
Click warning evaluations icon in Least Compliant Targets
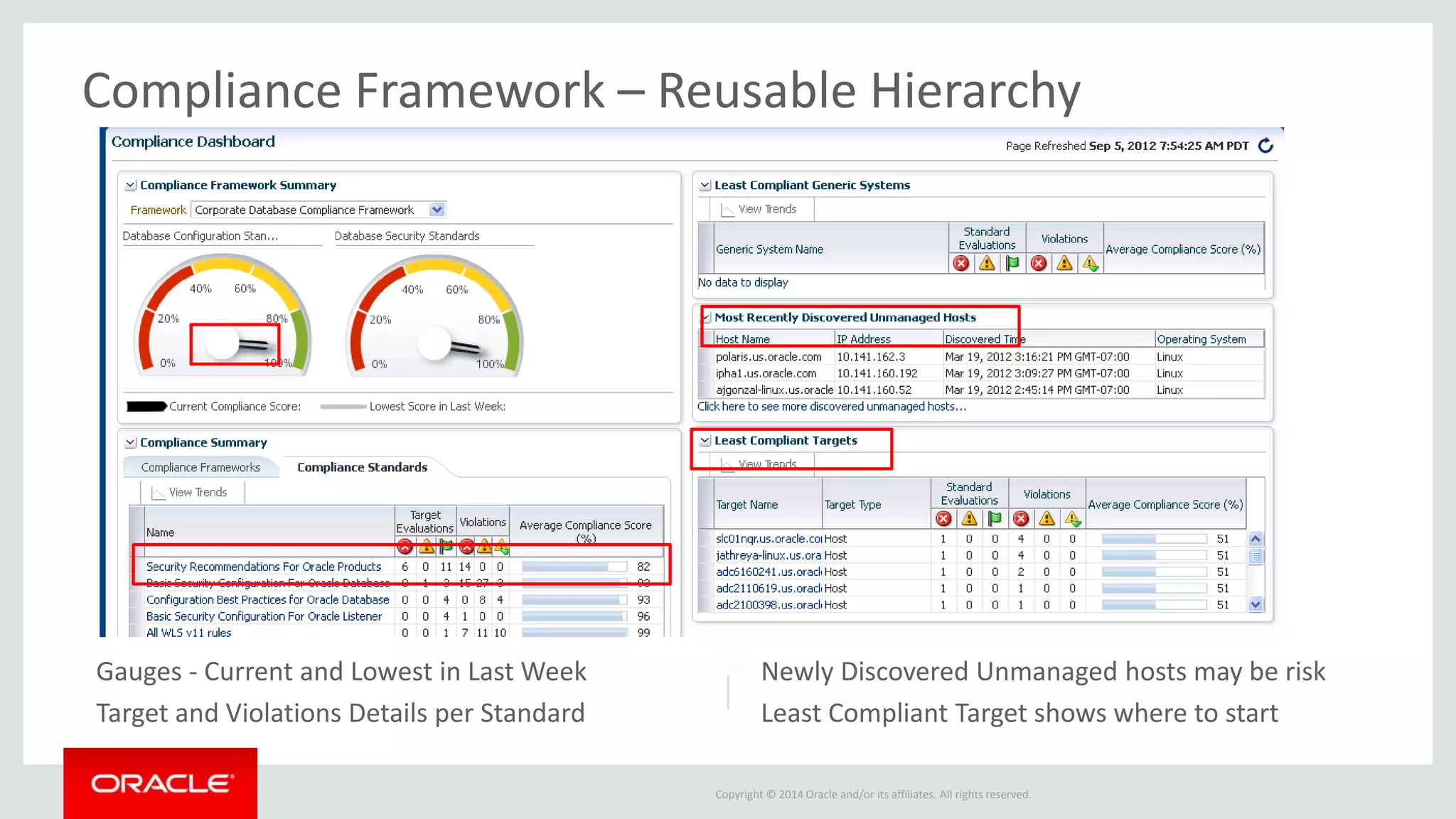pos(969,519)
